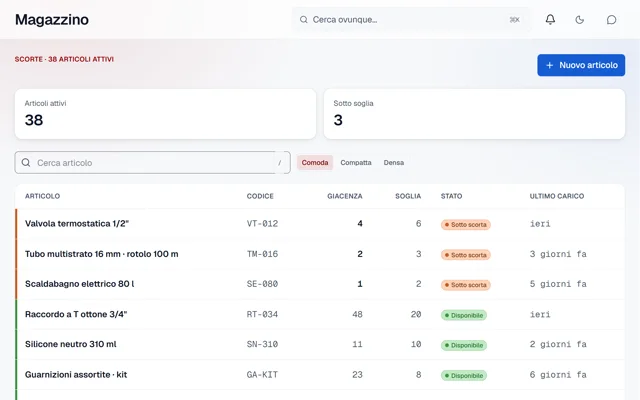Viewport: 640px width, 400px height.
Task: Click the SCORTE · 38 ARTICOLI ATTIVI heading
Action: [64, 59]
